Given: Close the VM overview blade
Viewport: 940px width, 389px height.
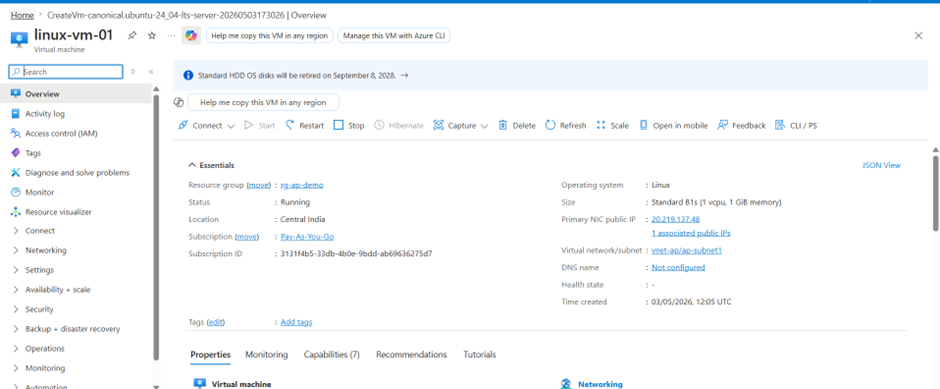Looking at the screenshot, I should pyautogui.click(x=918, y=36).
